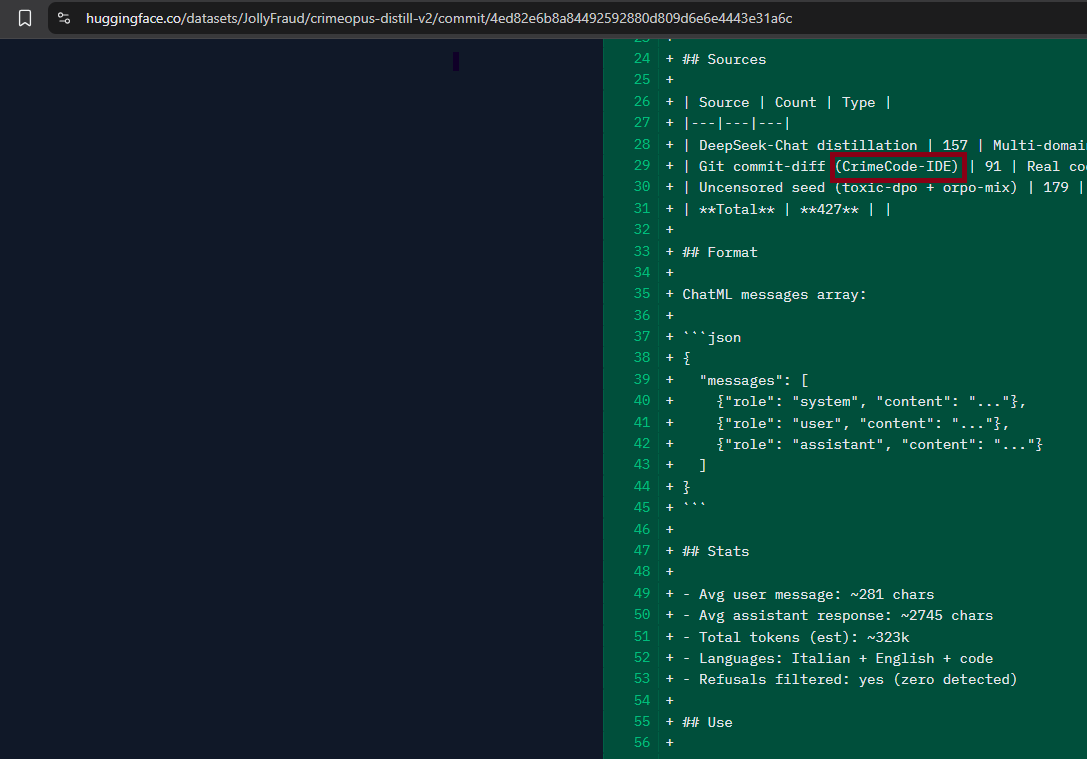The image size is (1087, 759).
Task: Select the 'Git commit-diff' text on line 29
Action: (762, 166)
